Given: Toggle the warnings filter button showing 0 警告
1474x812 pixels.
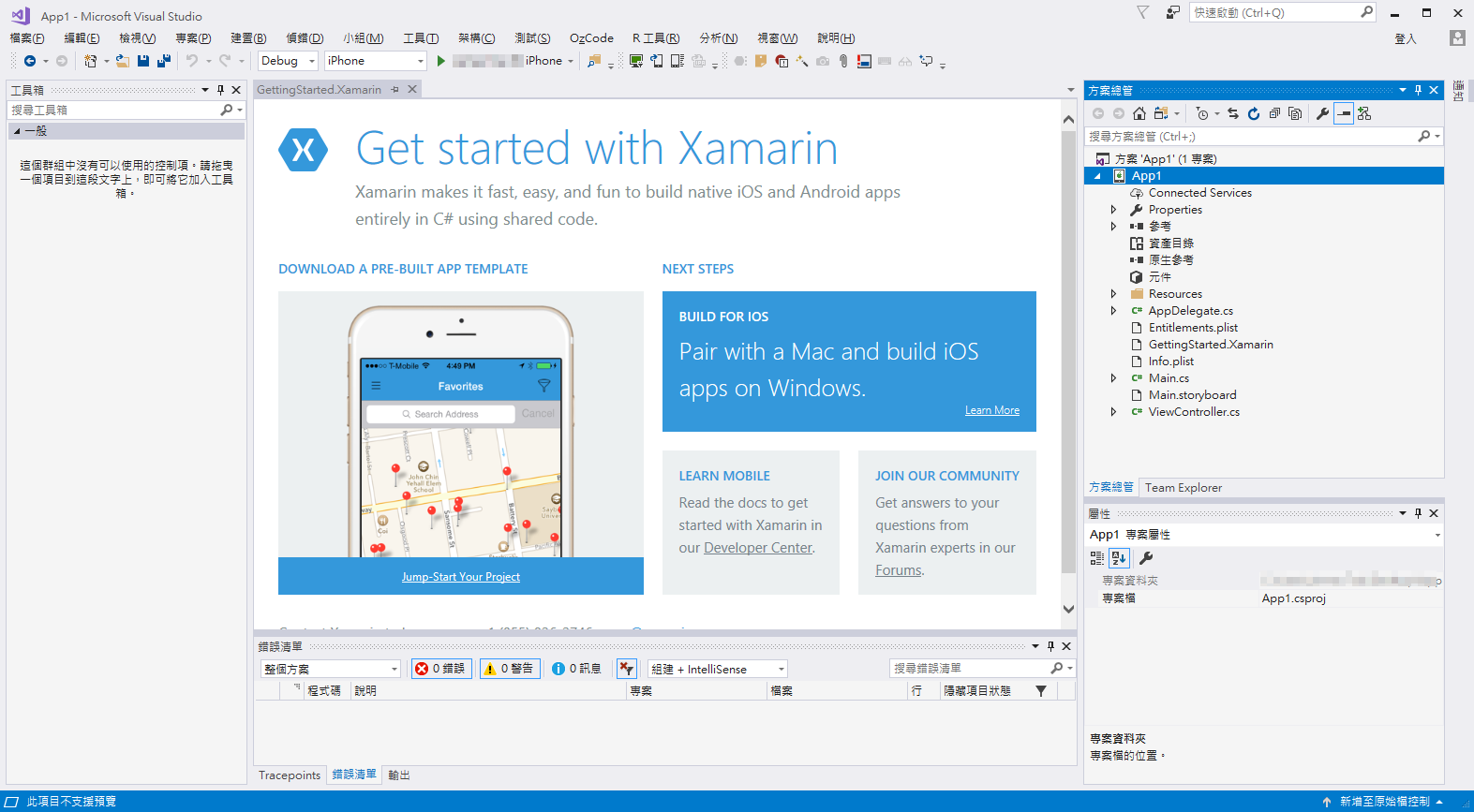Looking at the screenshot, I should click(x=510, y=669).
